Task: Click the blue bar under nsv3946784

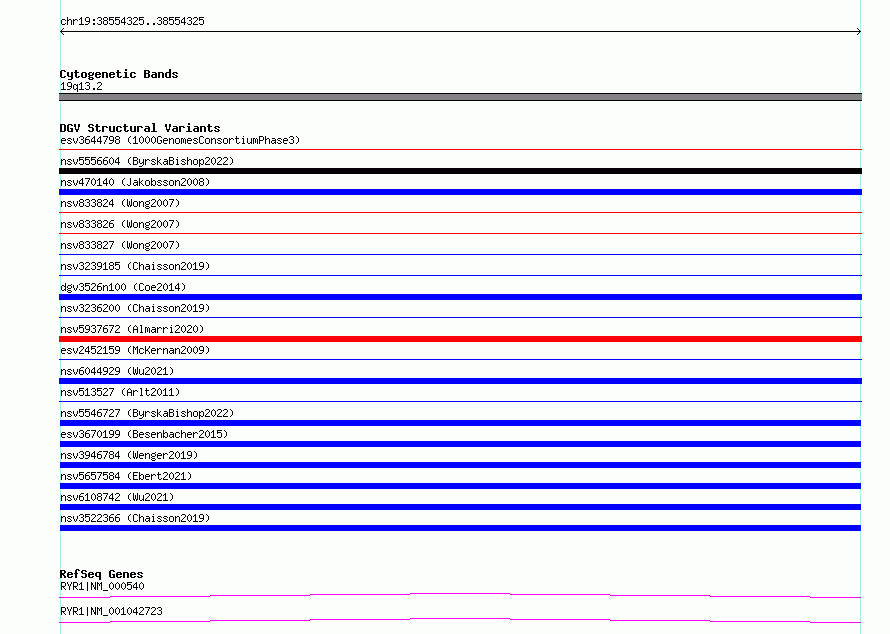Action: 460,465
